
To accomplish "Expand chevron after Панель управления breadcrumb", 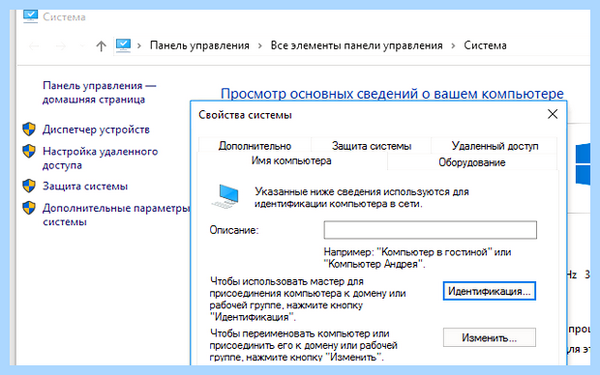I will [x=260, y=46].
